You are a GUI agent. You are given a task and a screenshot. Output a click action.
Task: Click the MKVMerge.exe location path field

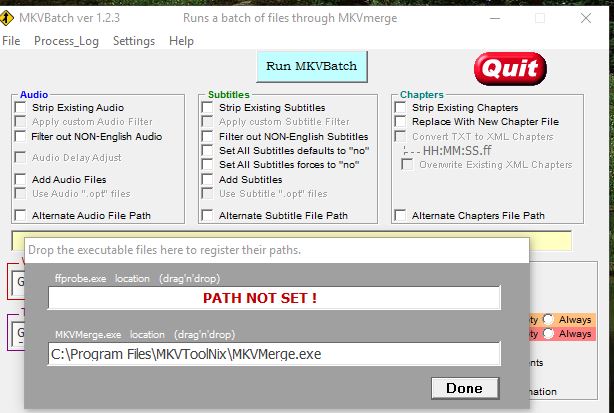point(274,354)
